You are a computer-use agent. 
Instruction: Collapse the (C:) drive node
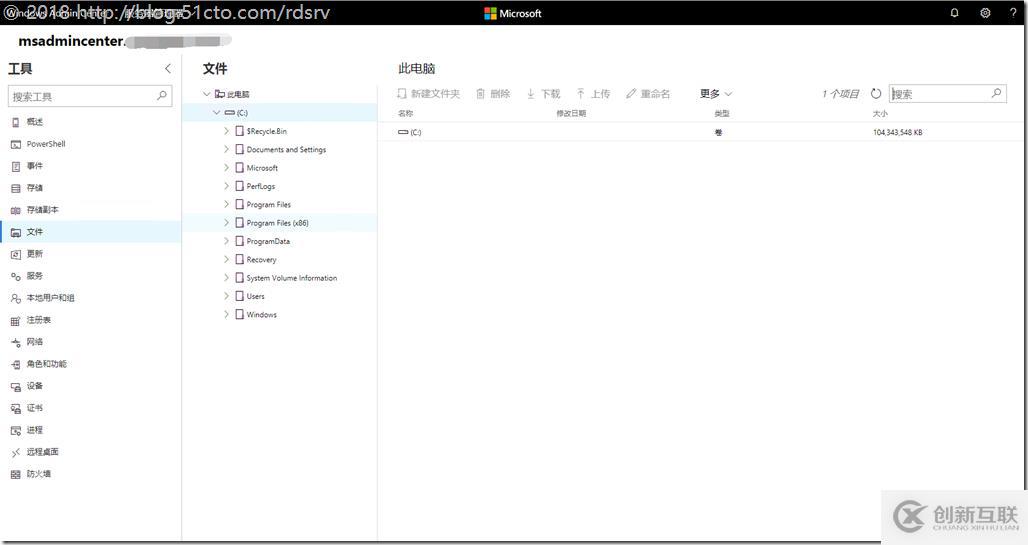tap(217, 113)
